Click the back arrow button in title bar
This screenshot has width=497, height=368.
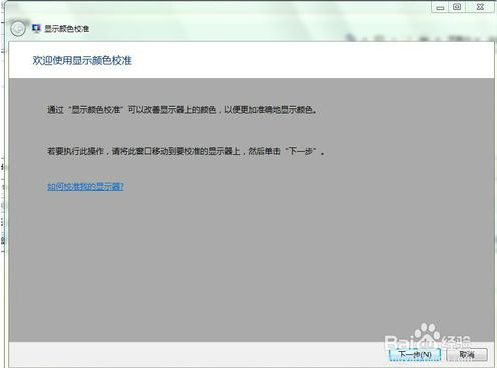pyautogui.click(x=18, y=29)
